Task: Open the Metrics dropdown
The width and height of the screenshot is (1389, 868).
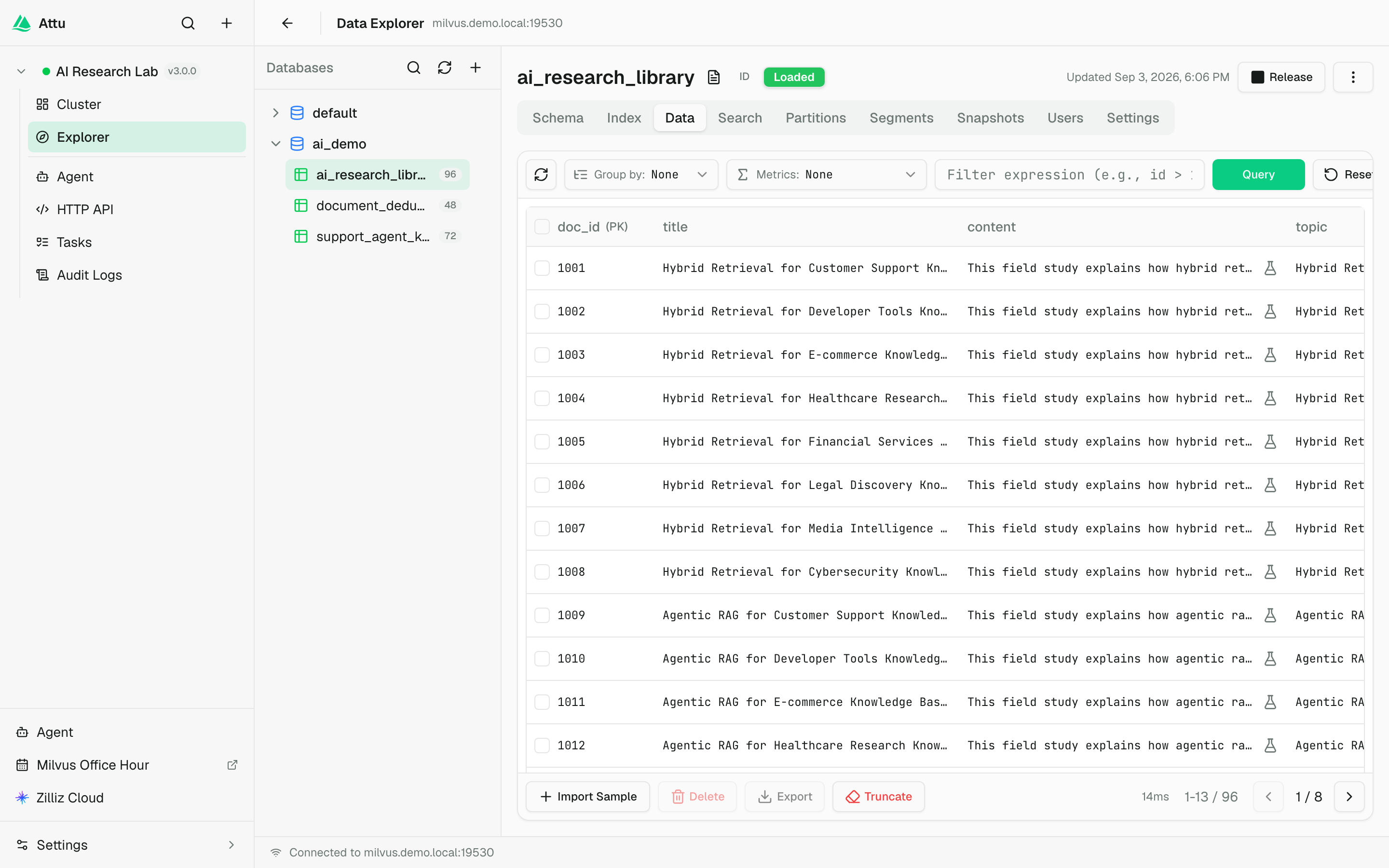Action: click(x=826, y=175)
